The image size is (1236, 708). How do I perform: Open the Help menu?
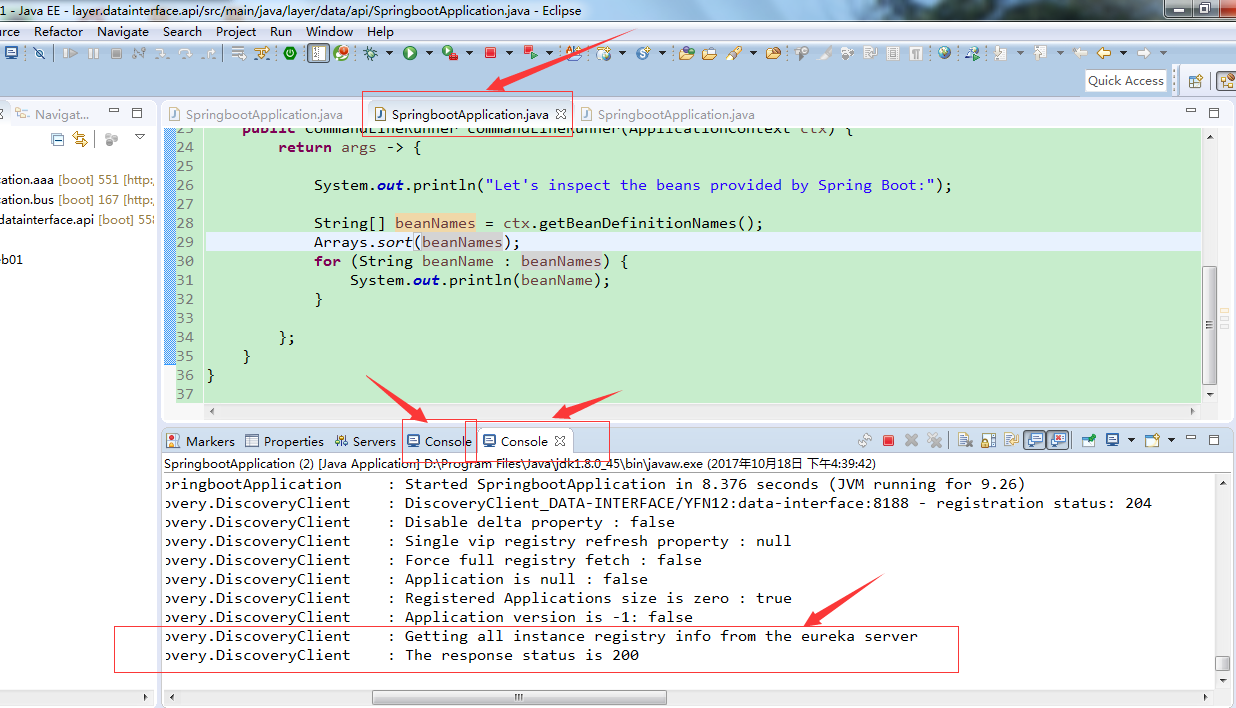tap(380, 31)
